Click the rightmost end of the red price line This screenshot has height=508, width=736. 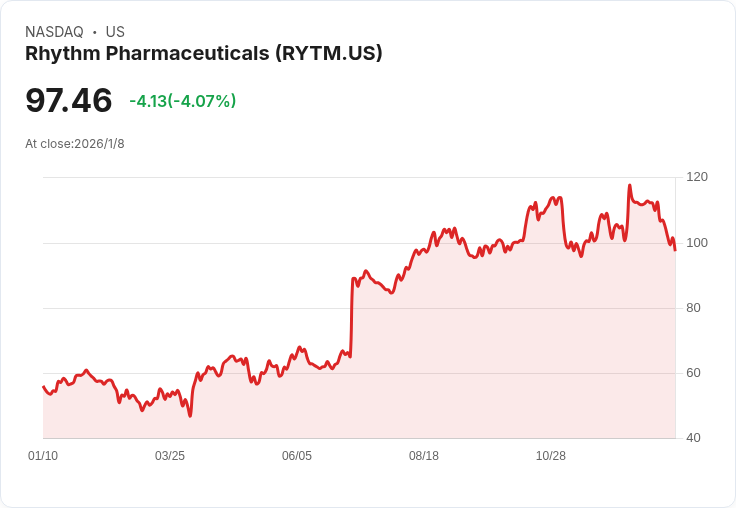(675, 250)
